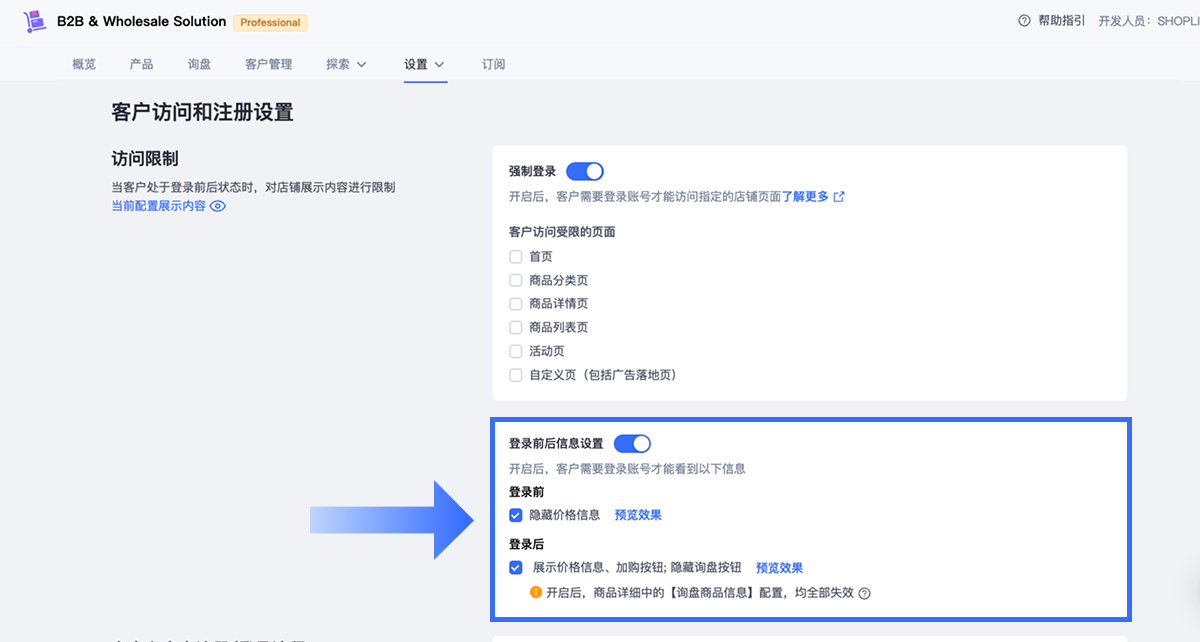Toggle the 登录前后信息设置 switch

coord(632,443)
